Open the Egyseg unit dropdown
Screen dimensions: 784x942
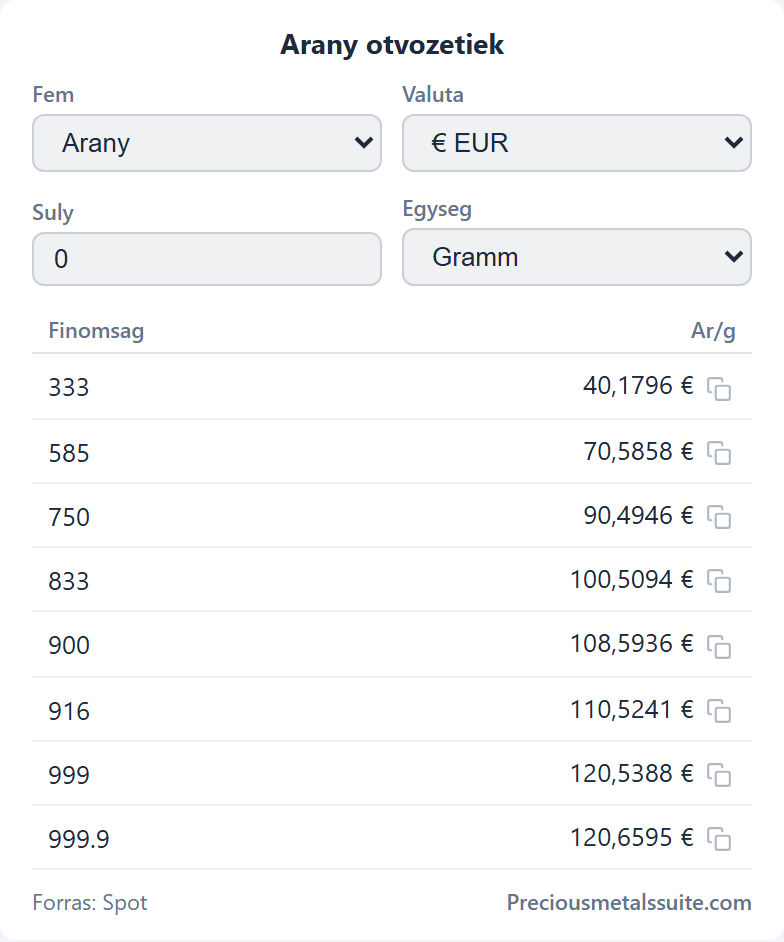(x=577, y=257)
